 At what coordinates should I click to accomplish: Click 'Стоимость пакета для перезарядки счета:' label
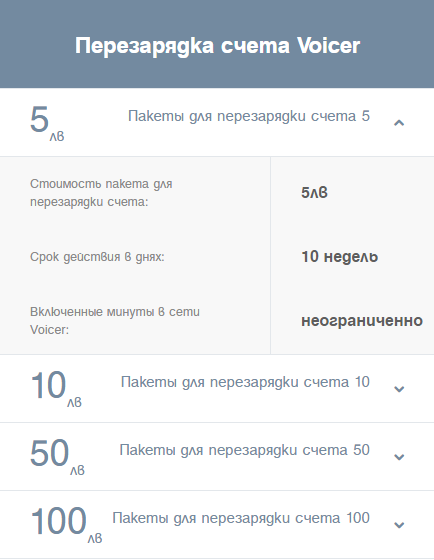click(101, 193)
